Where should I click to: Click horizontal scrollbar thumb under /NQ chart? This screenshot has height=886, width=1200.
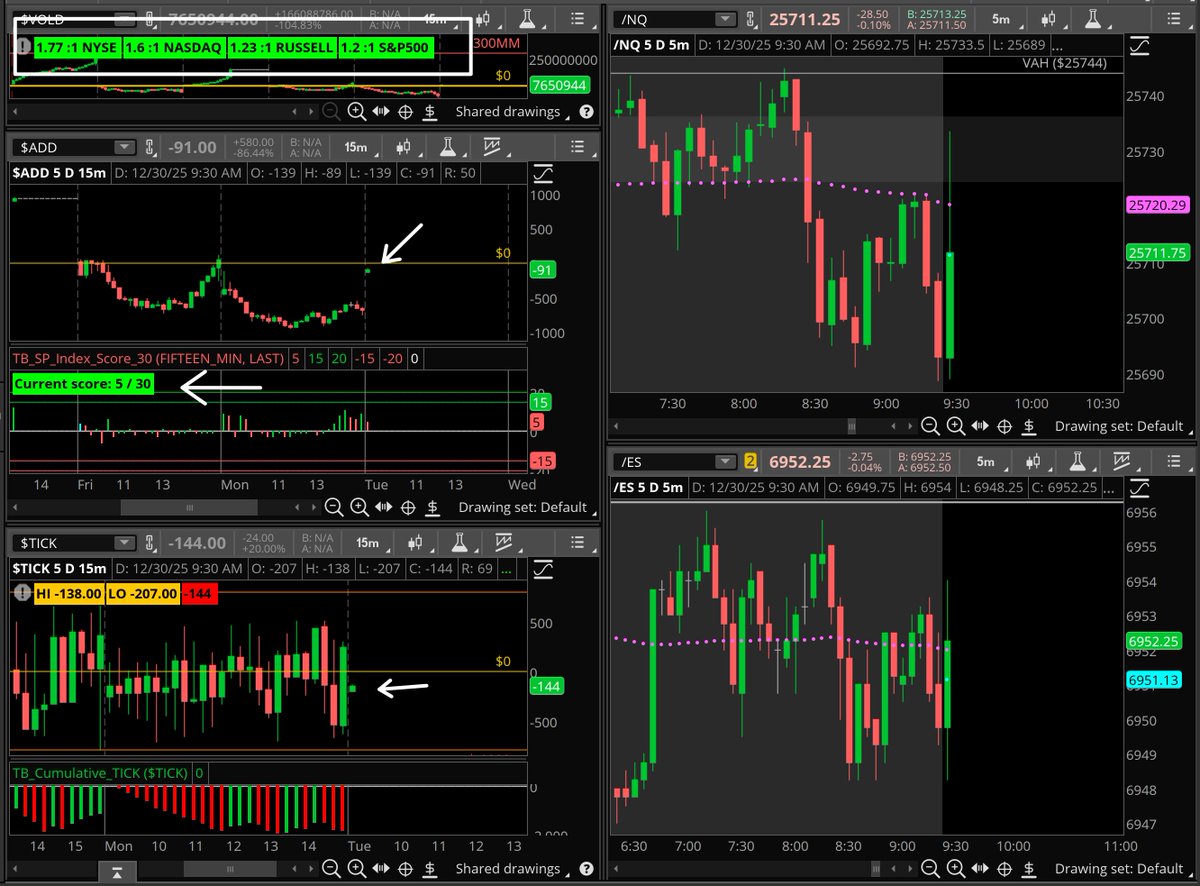pos(851,426)
